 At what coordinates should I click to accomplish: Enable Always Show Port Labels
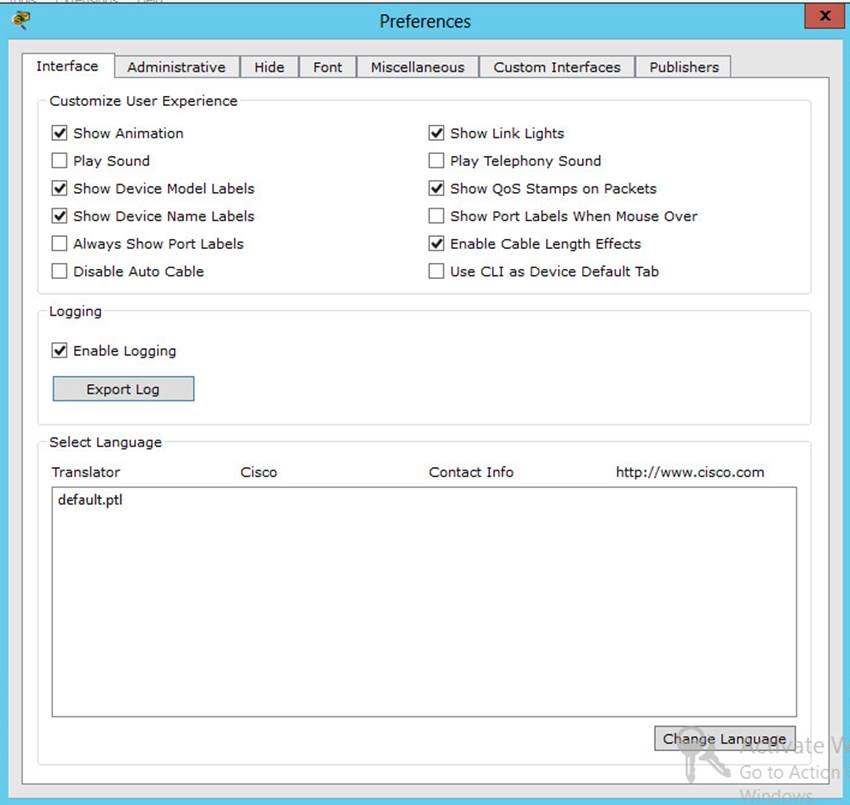tap(59, 244)
